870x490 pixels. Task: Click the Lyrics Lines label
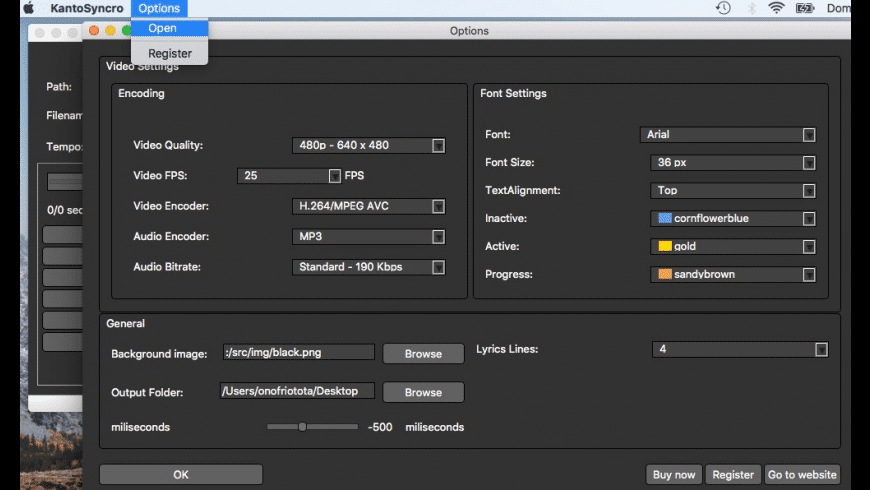point(507,349)
